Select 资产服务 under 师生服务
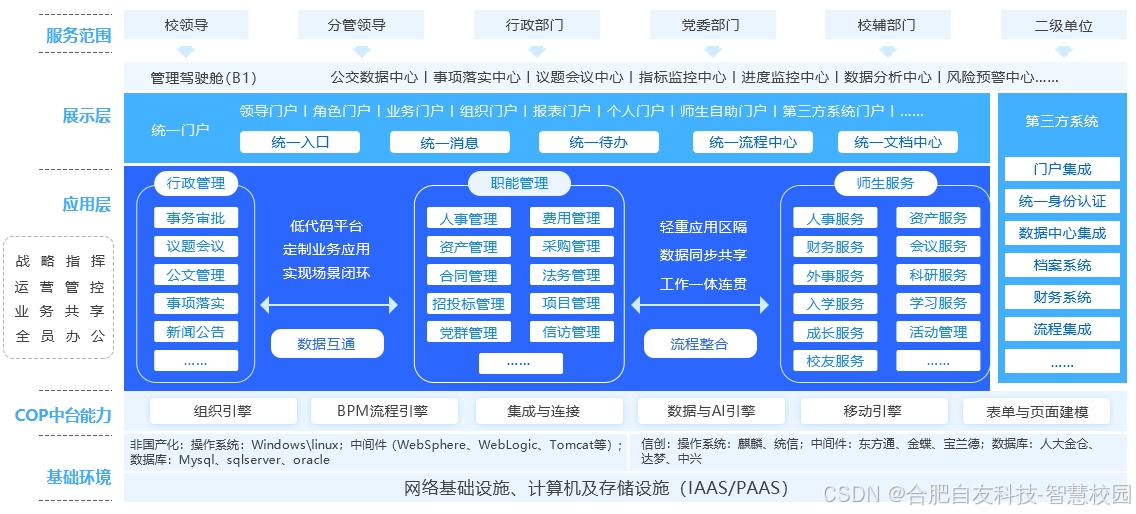Image resolution: width=1136 pixels, height=514 pixels. click(x=938, y=217)
